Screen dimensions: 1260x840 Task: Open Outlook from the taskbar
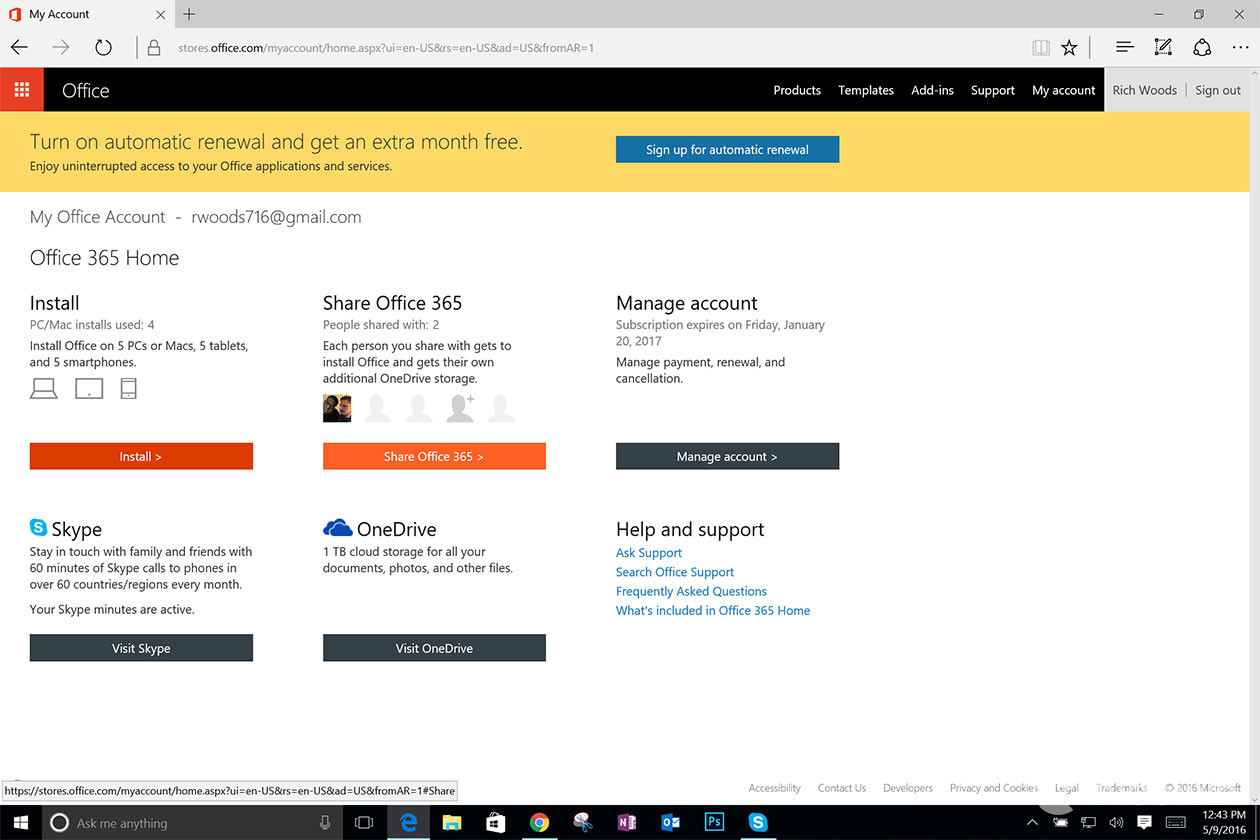670,822
